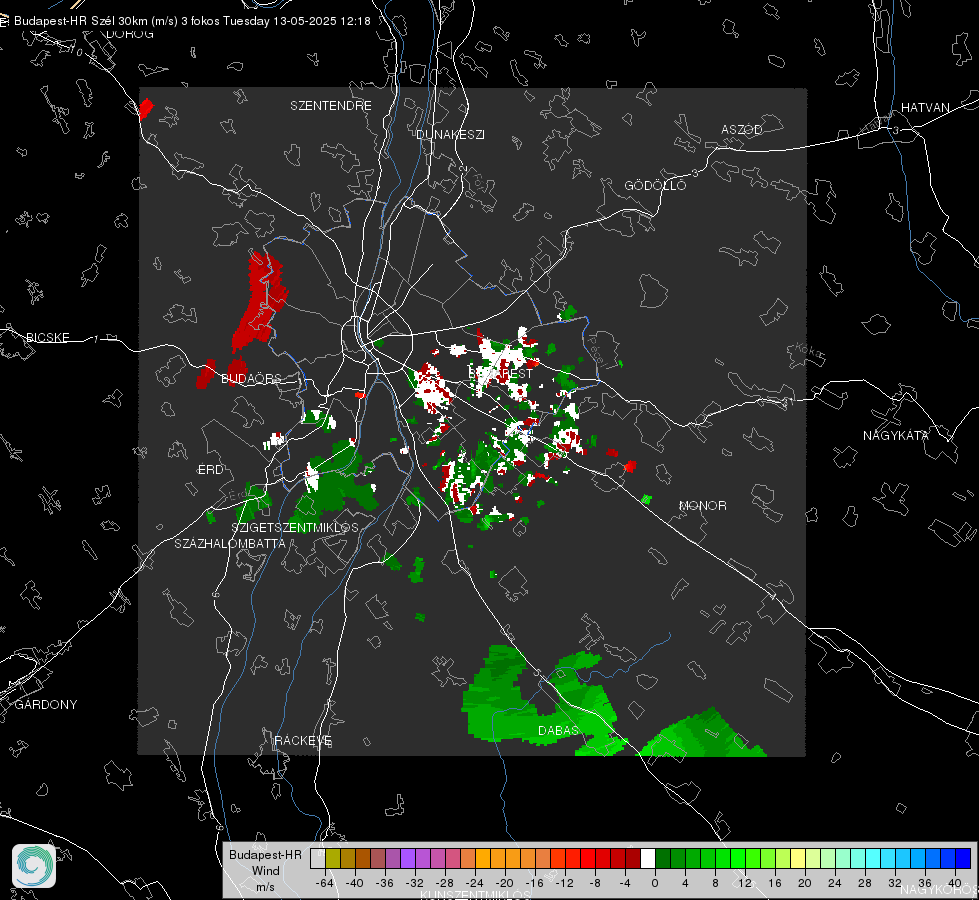Click the GÖDÖLLŐ town label
The image size is (979, 900).
[655, 185]
